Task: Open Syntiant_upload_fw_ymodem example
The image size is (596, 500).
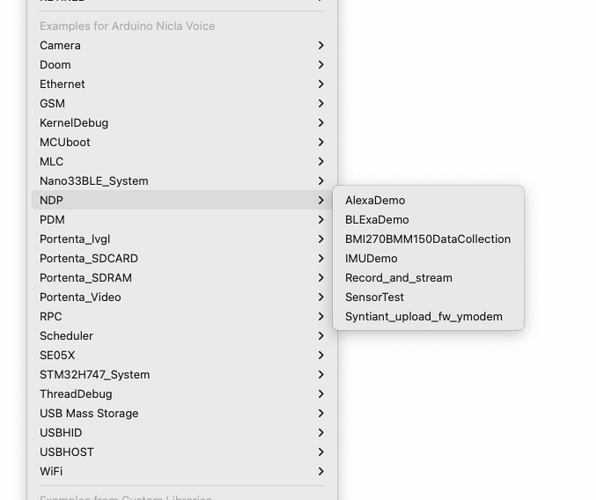Action: 428,317
